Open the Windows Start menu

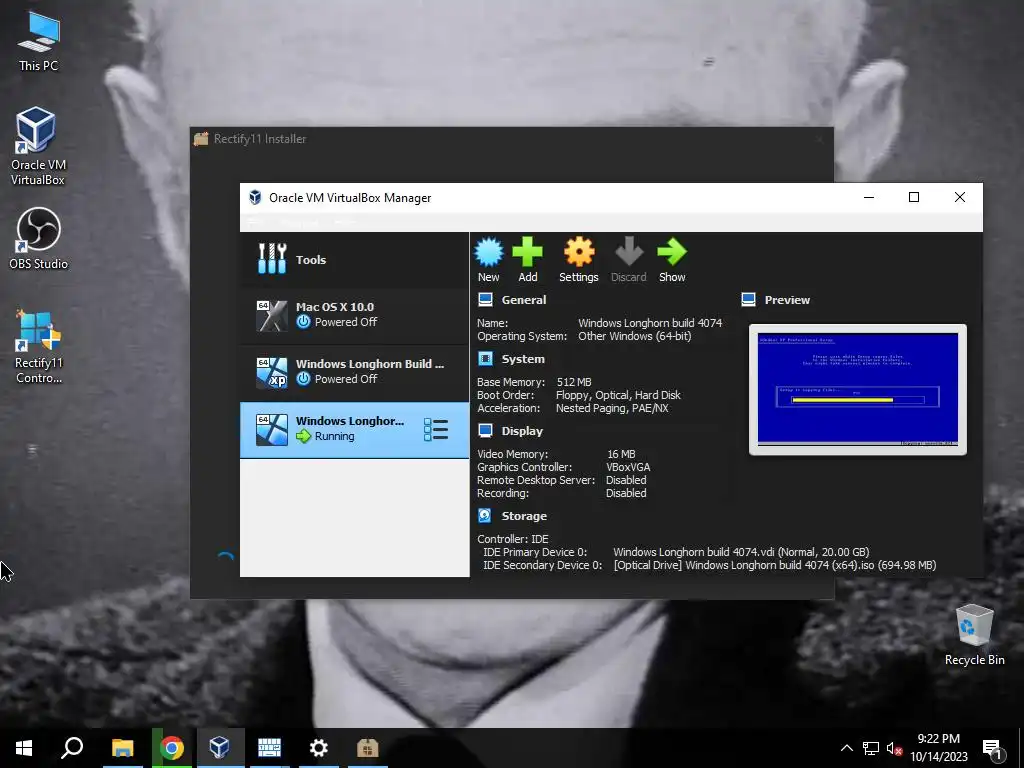pos(24,748)
